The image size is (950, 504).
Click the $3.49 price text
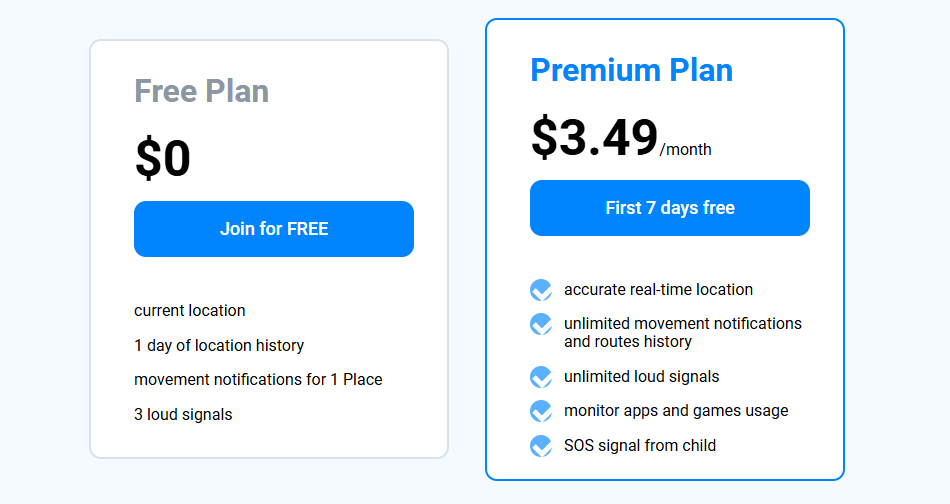click(x=594, y=138)
